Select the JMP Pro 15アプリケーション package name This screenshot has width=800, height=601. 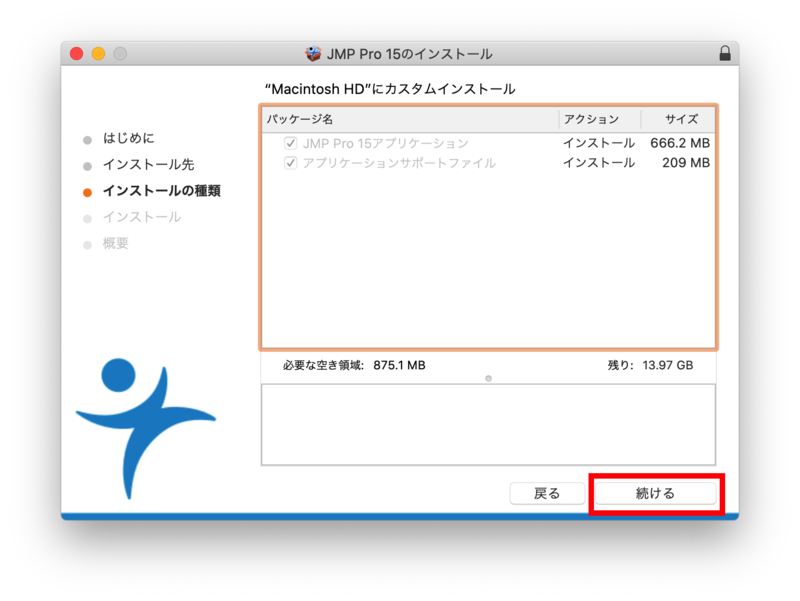385,143
